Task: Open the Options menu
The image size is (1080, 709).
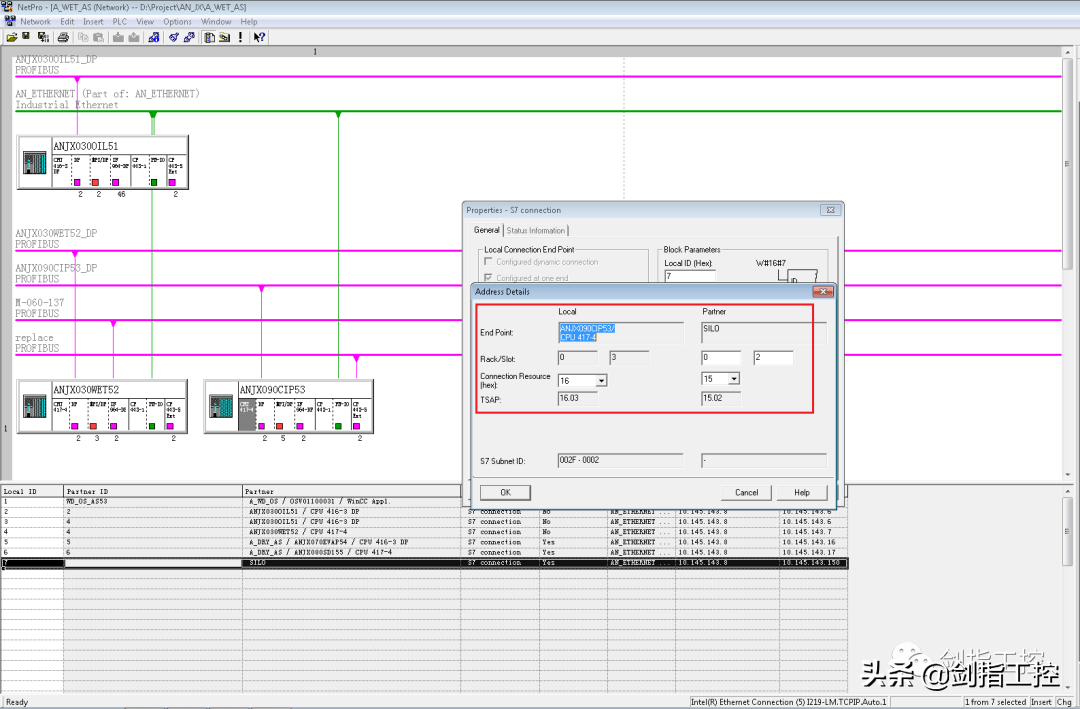Action: pyautogui.click(x=177, y=21)
